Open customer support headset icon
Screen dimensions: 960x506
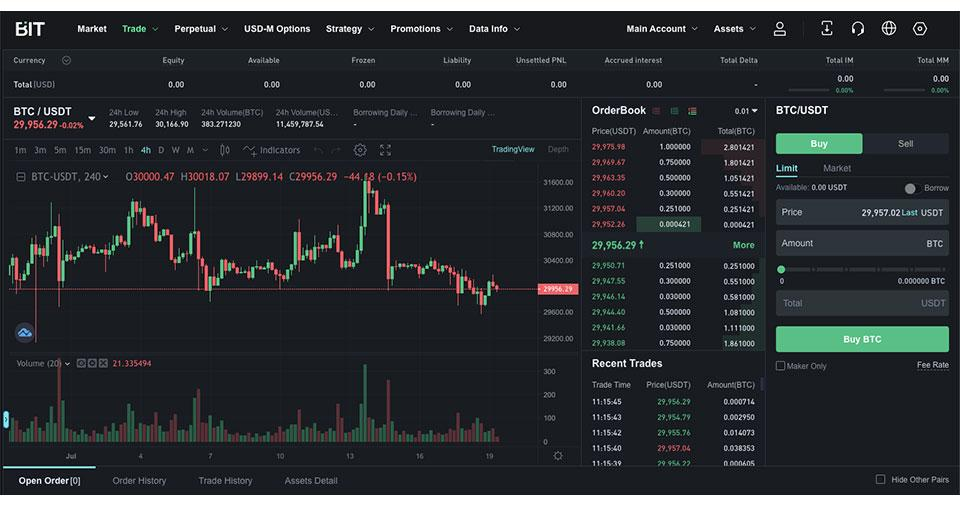[x=858, y=28]
